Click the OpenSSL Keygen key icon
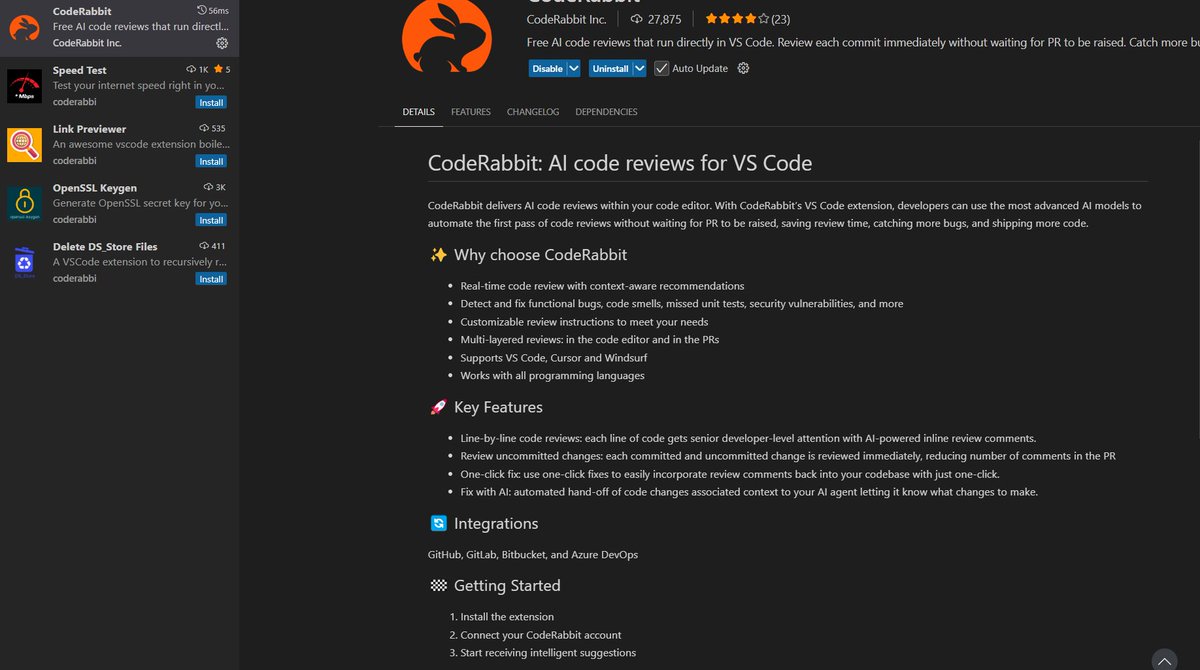The image size is (1200, 670). pyautogui.click(x=24, y=204)
